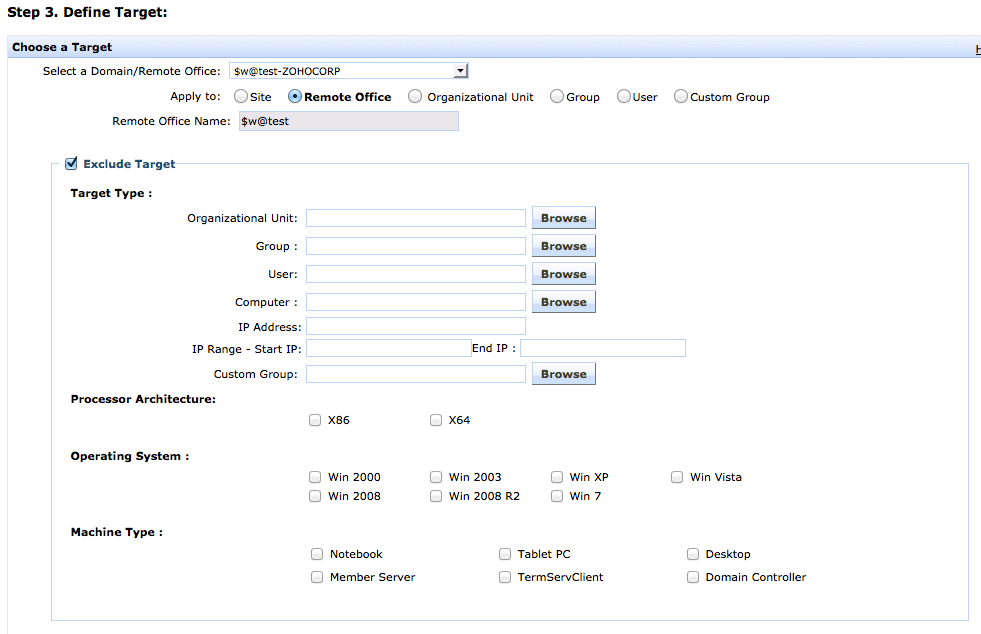Select the Custom Group radio option

coord(681,97)
